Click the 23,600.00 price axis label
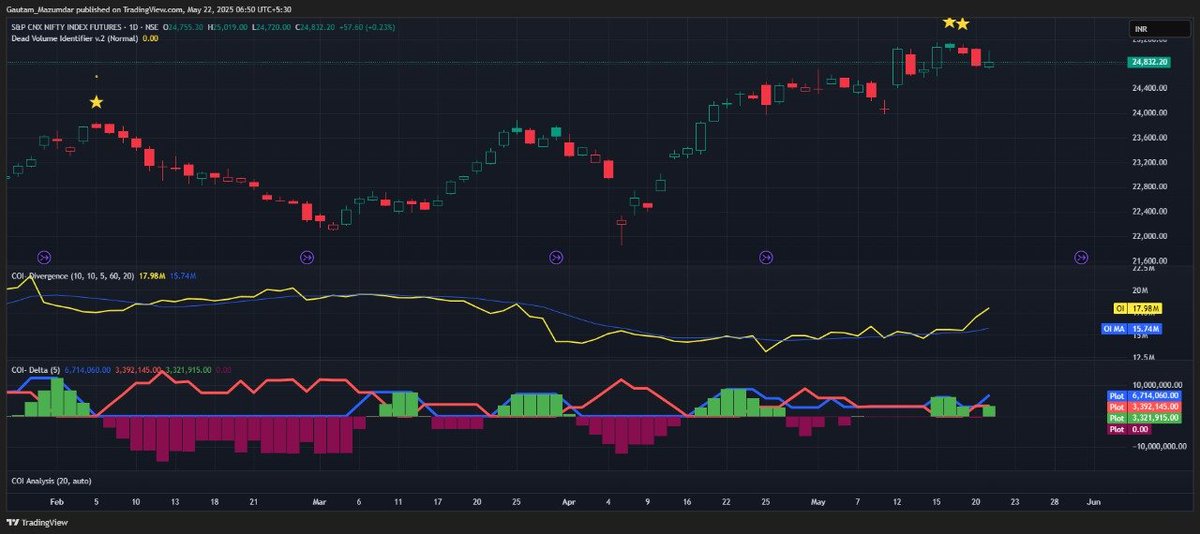Image resolution: width=1200 pixels, height=534 pixels. pos(1150,137)
